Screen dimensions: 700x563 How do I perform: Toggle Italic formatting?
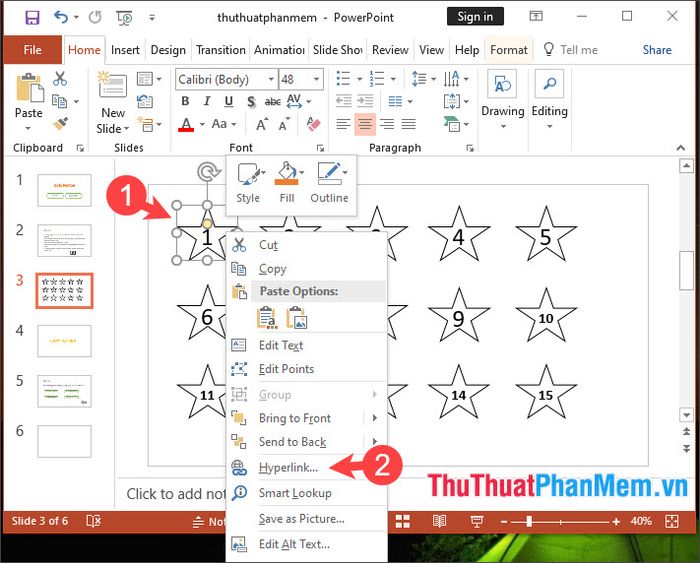pyautogui.click(x=207, y=101)
